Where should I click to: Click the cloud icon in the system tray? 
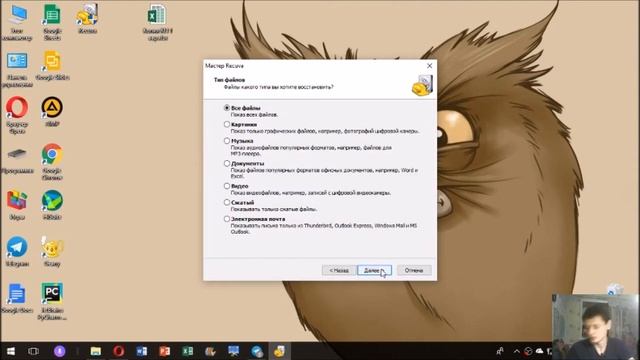(x=539, y=351)
